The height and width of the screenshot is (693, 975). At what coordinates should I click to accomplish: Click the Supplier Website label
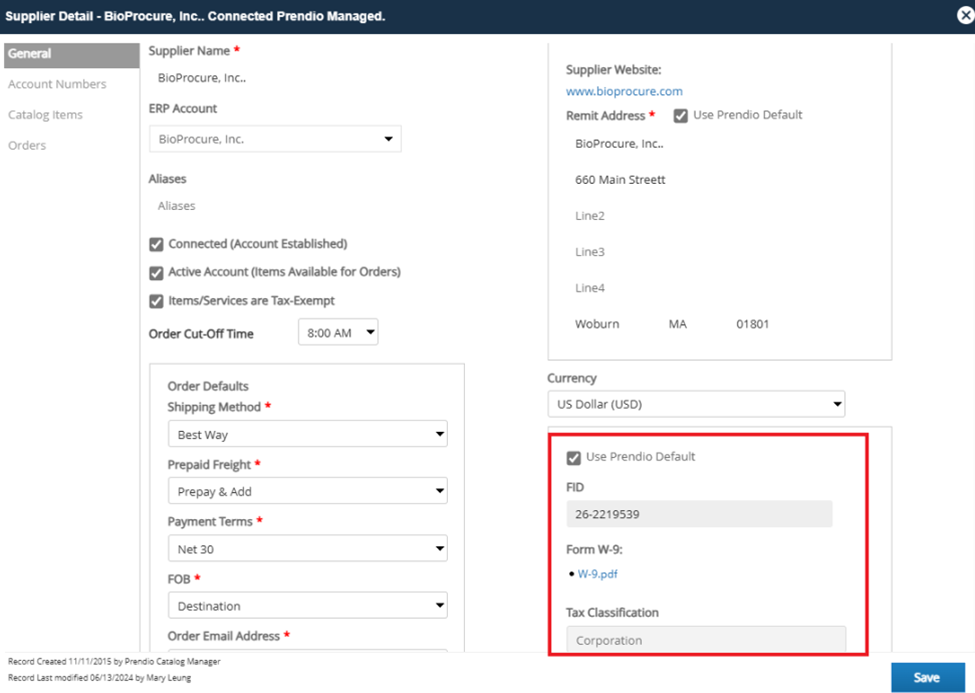[613, 70]
